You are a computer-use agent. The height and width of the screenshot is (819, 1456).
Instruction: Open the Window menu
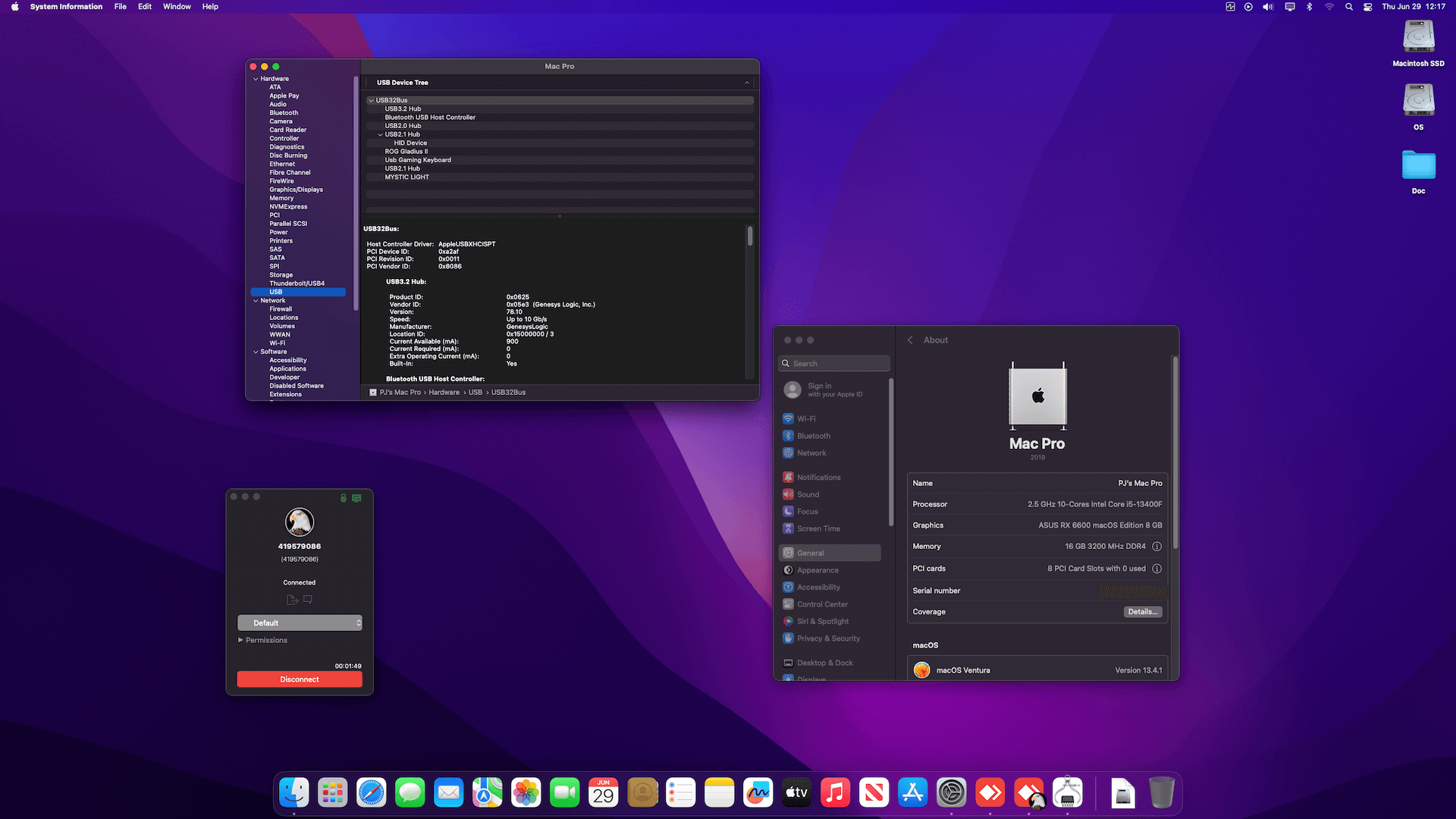tap(177, 7)
